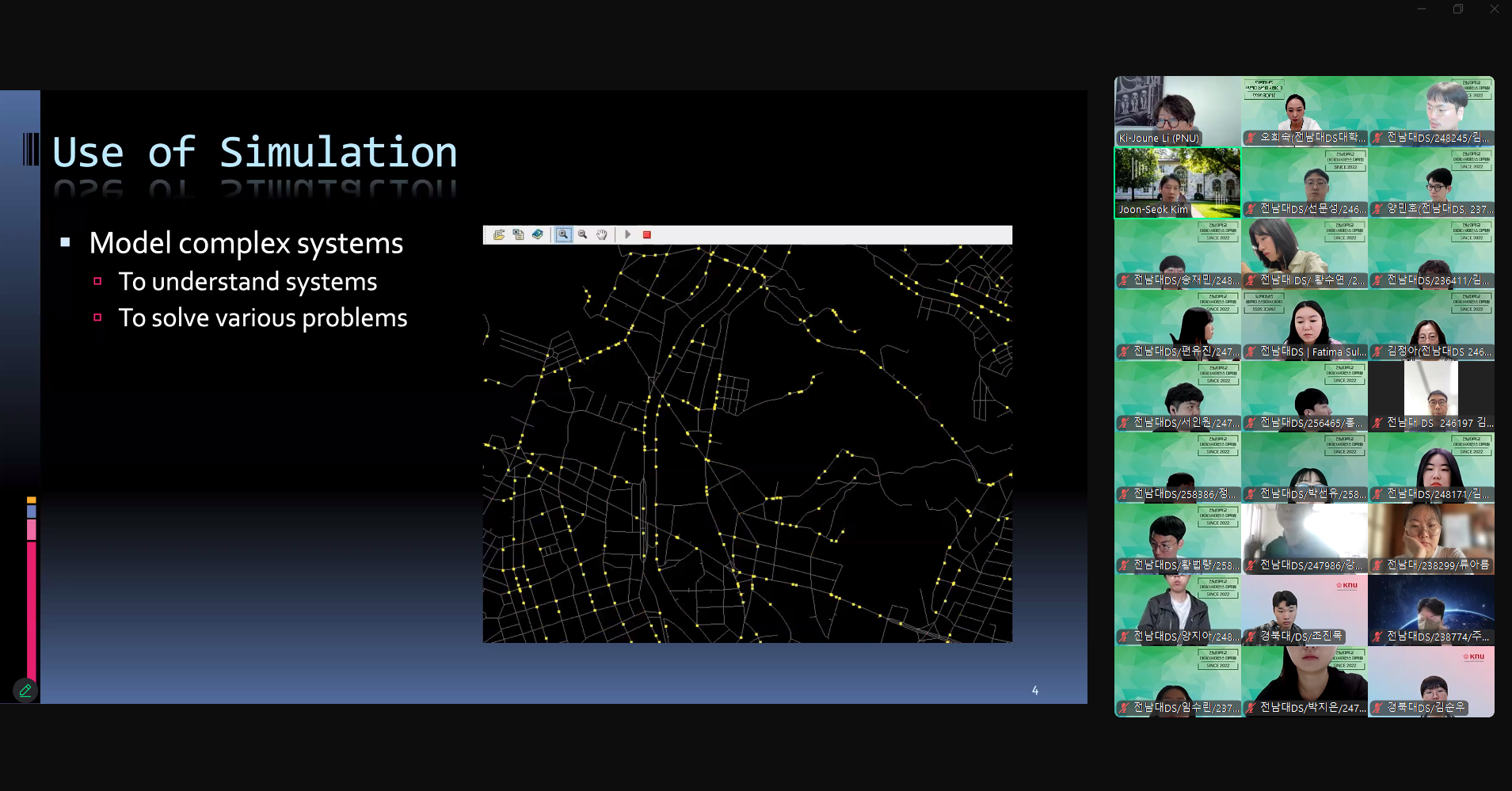Select 전남대DS/황법량 participant video tile
The height and width of the screenshot is (791, 1512).
[1178, 539]
